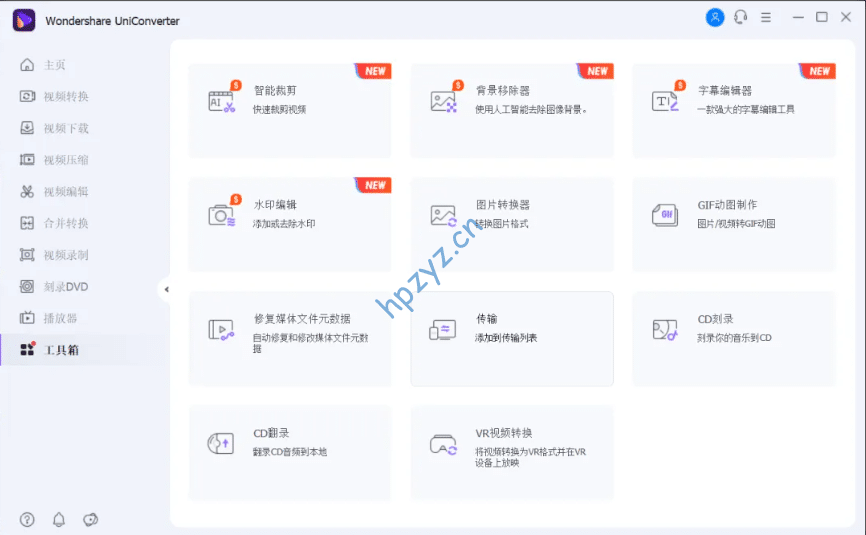Select the Subtitle Editor (字幕编辑器) icon

coord(665,100)
